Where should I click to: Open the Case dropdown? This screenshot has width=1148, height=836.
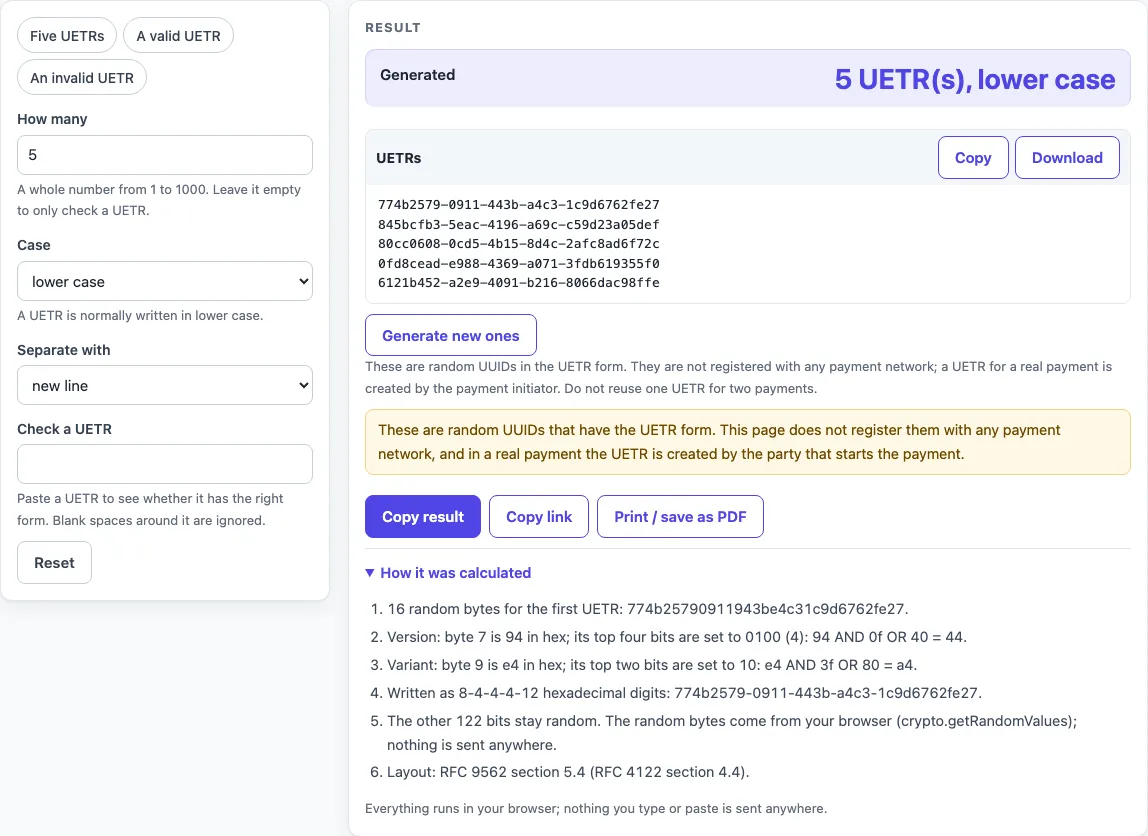click(165, 281)
